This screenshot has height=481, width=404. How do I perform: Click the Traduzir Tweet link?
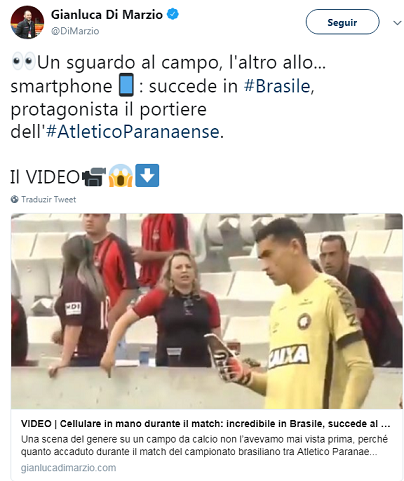coord(49,199)
